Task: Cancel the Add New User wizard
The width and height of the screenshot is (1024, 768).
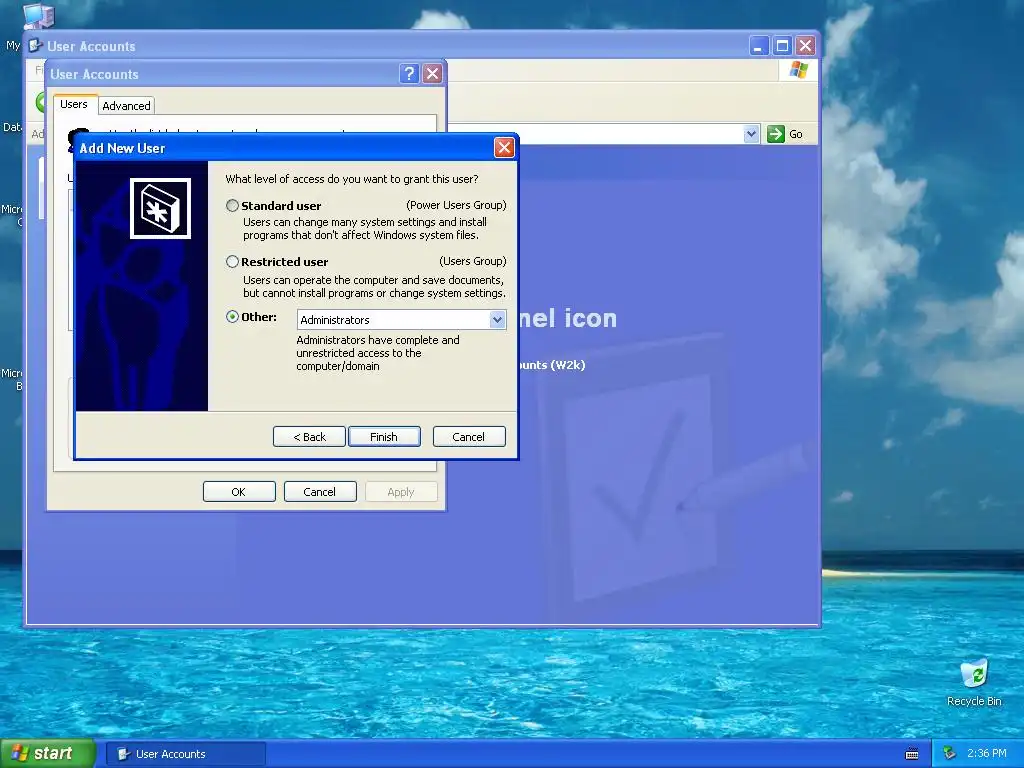Action: [469, 436]
